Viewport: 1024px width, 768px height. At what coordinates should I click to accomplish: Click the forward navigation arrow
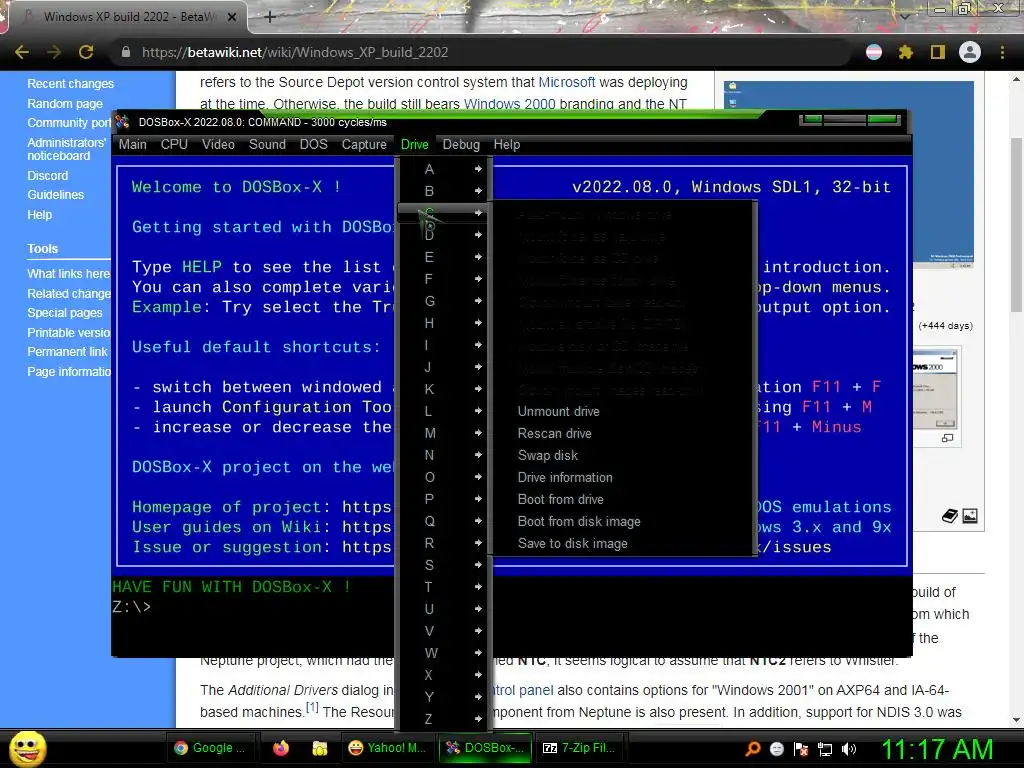point(54,52)
